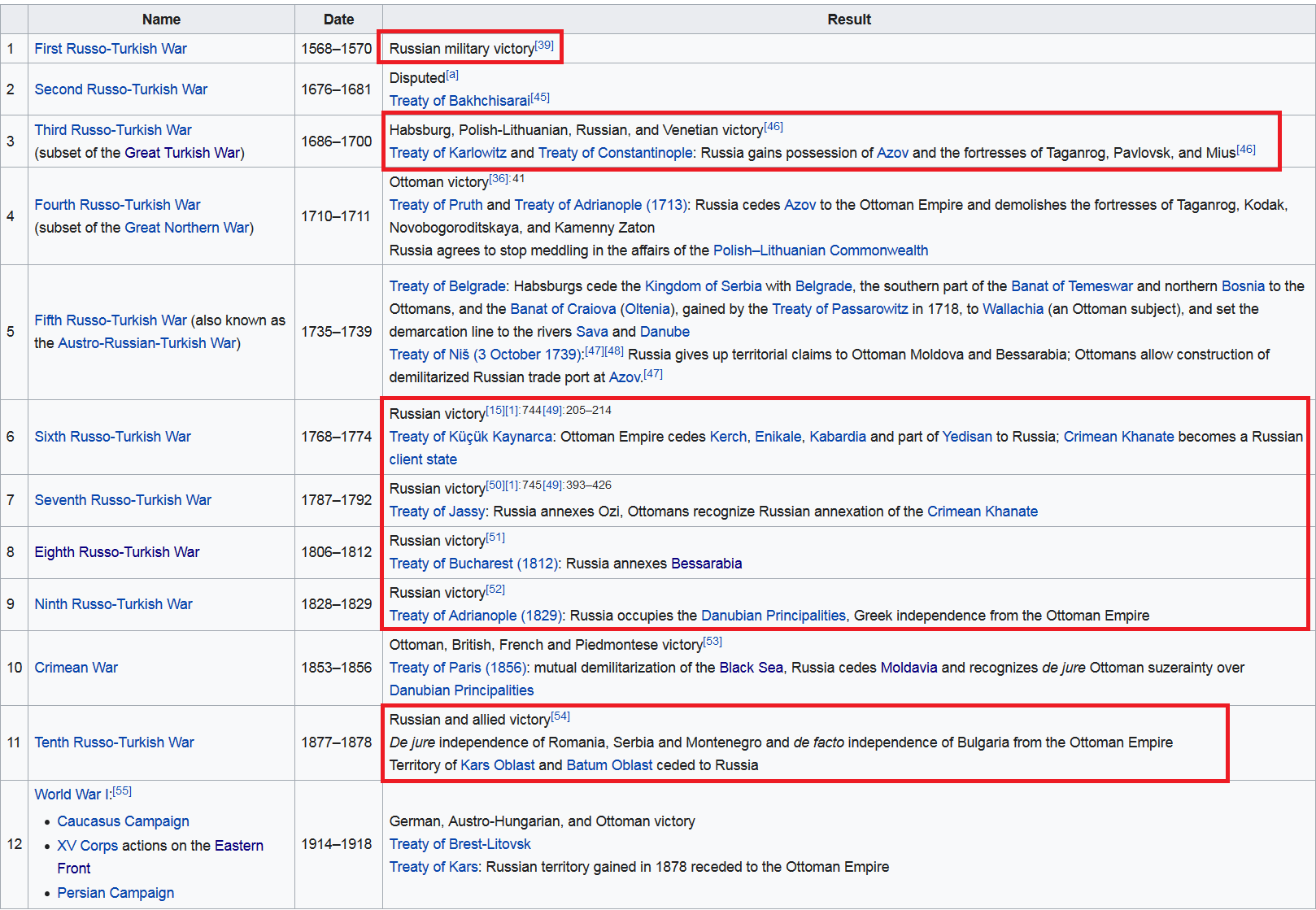This screenshot has width=1316, height=910.
Task: Follow the Enikale link
Action: (778, 437)
